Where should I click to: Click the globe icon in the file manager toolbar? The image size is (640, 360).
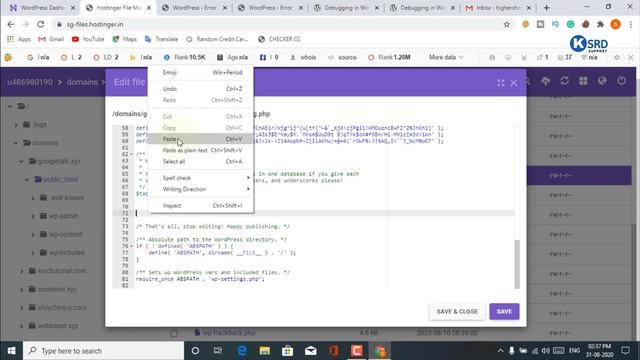click(x=602, y=81)
